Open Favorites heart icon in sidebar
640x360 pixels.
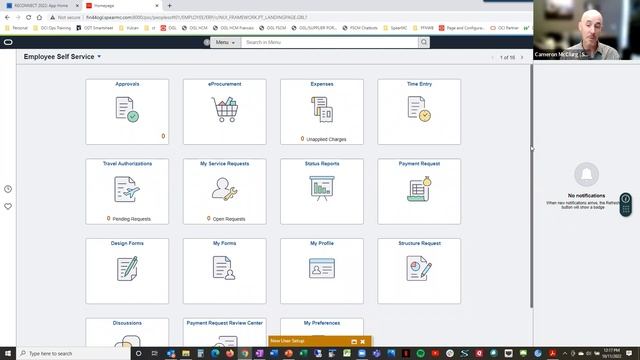tap(8, 206)
